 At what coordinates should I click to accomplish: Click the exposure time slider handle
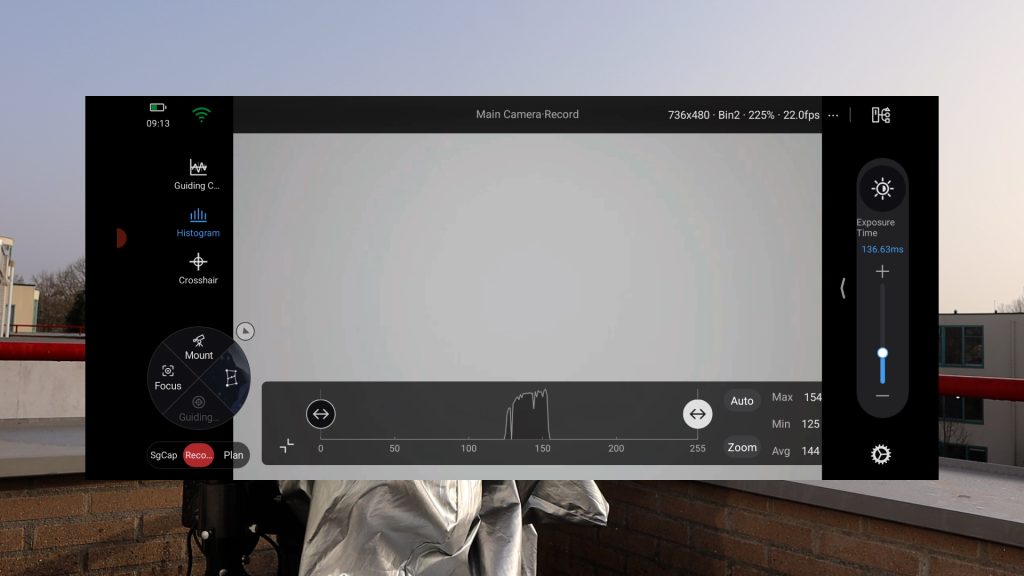(882, 353)
